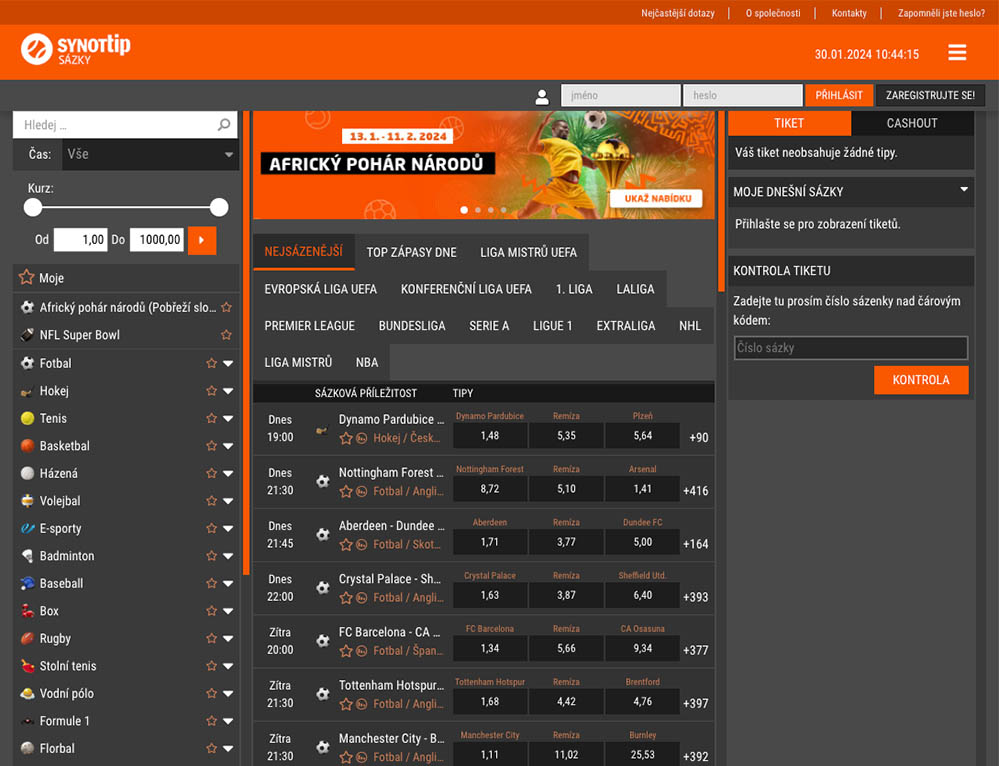Click the Rugby ball icon
This screenshot has height=766, width=999.
27,638
